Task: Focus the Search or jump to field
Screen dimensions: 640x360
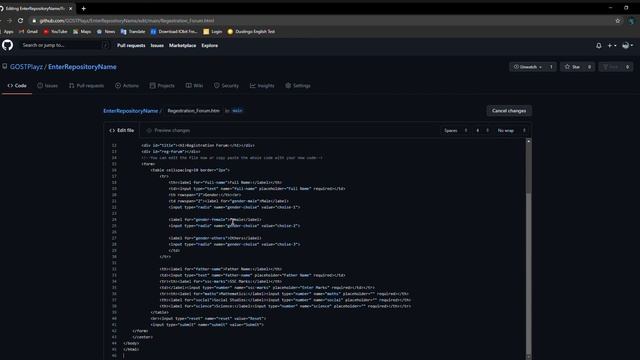Action: 63,45
